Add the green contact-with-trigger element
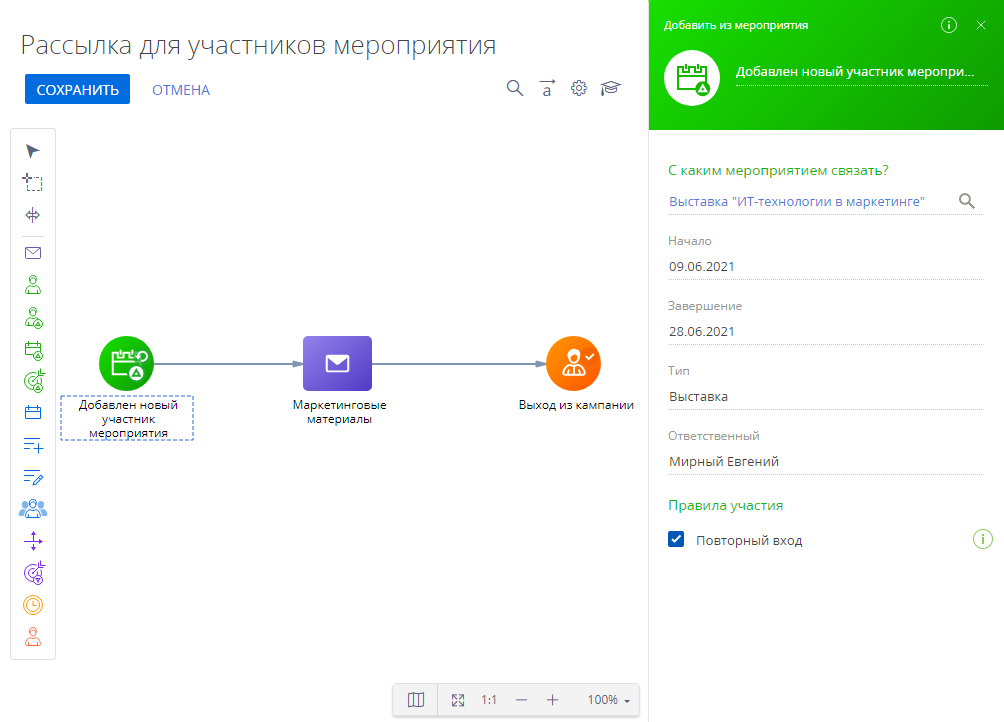 pyautogui.click(x=33, y=317)
